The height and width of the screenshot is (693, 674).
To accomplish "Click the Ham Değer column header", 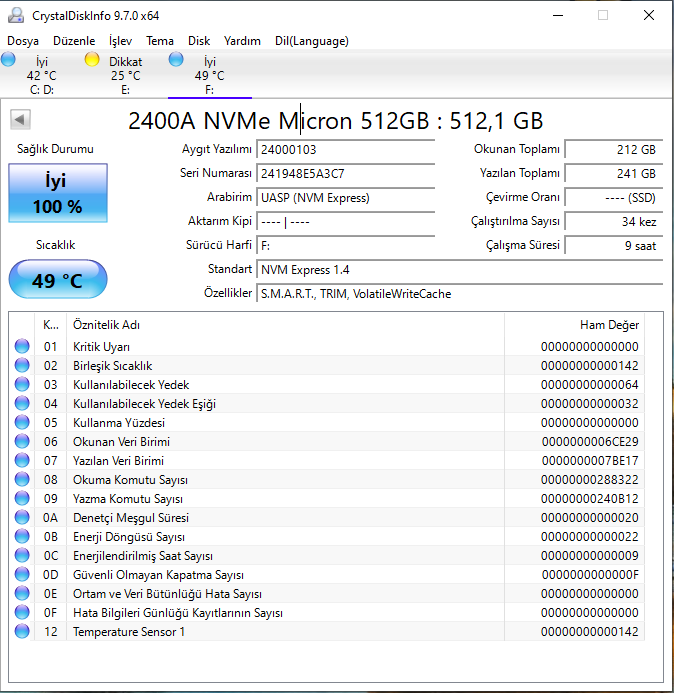I will pos(574,325).
